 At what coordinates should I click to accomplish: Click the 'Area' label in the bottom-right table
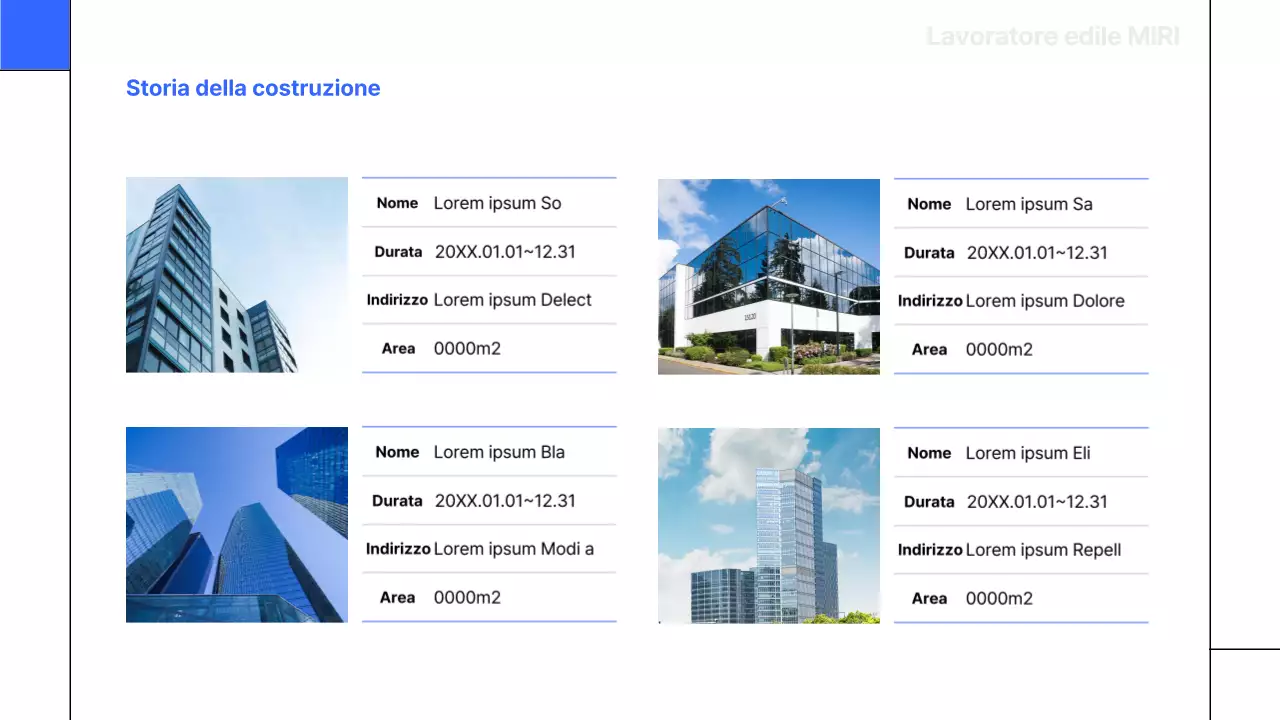click(x=929, y=598)
